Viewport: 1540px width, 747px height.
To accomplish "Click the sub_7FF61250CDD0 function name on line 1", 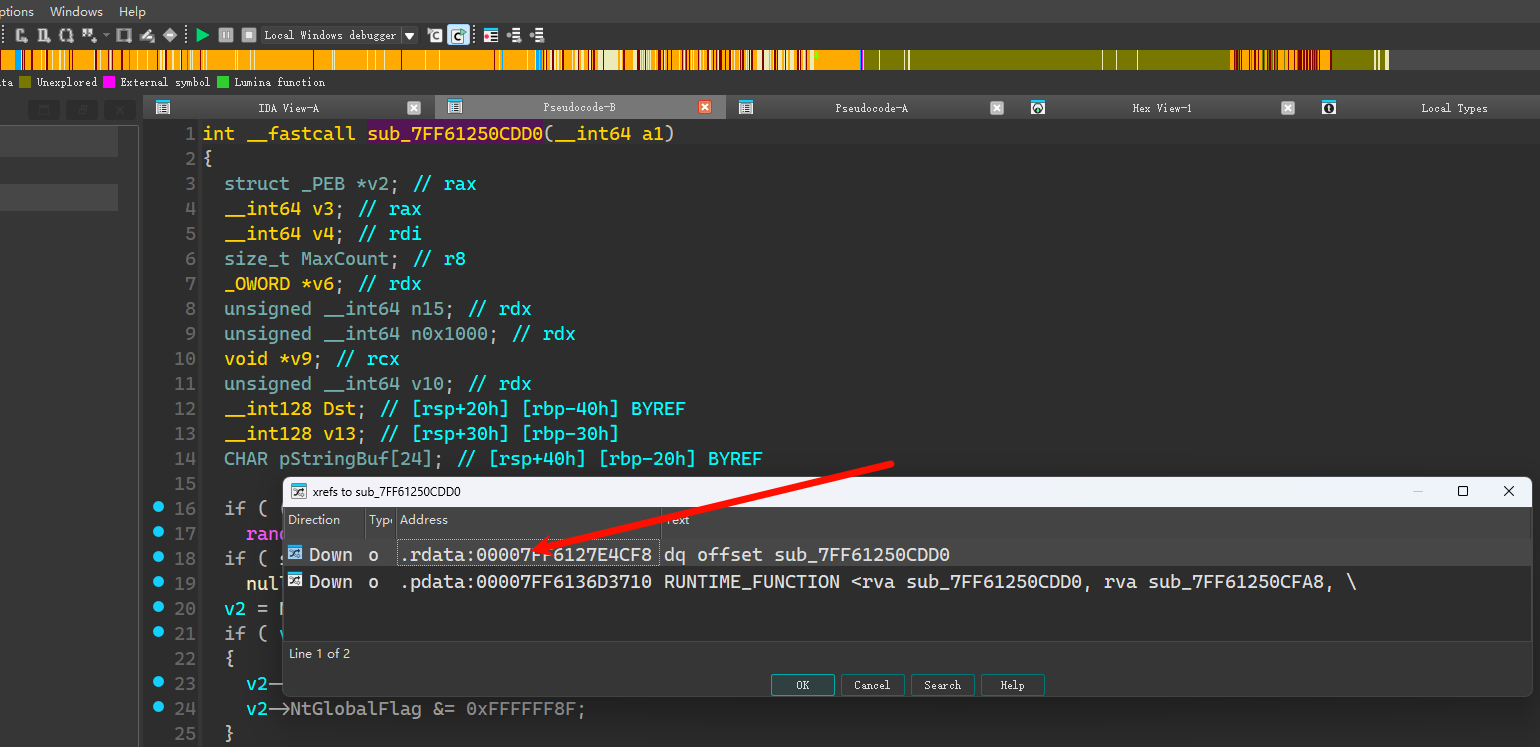I will point(455,134).
